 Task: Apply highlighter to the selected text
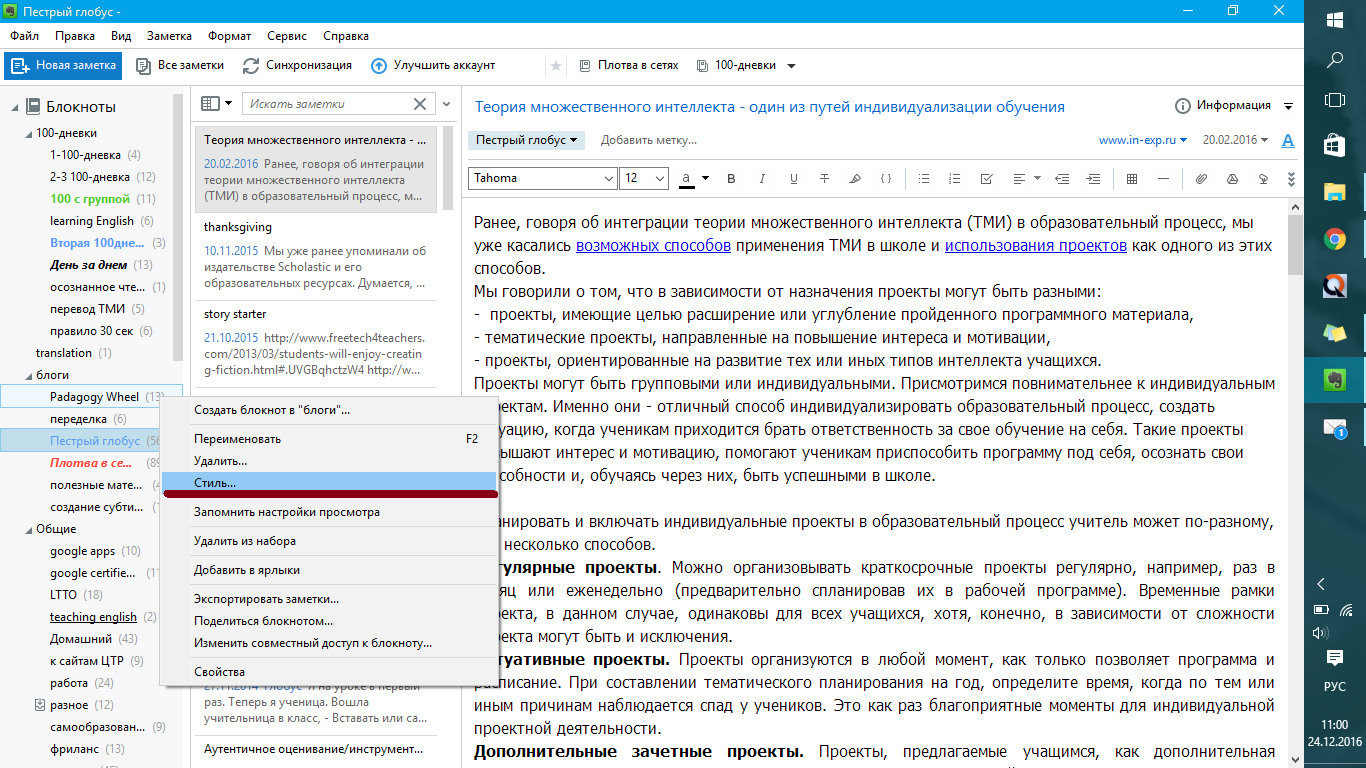click(x=855, y=179)
